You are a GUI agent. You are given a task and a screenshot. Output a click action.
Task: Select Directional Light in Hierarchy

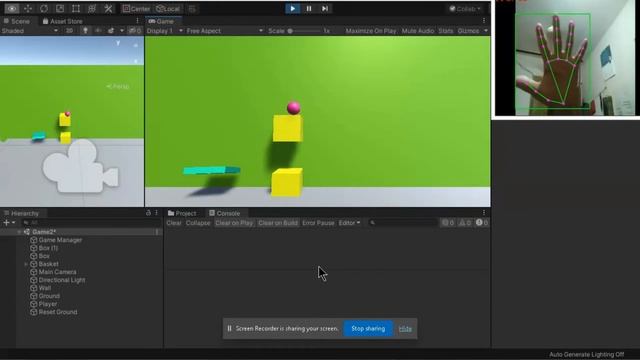pyautogui.click(x=62, y=280)
